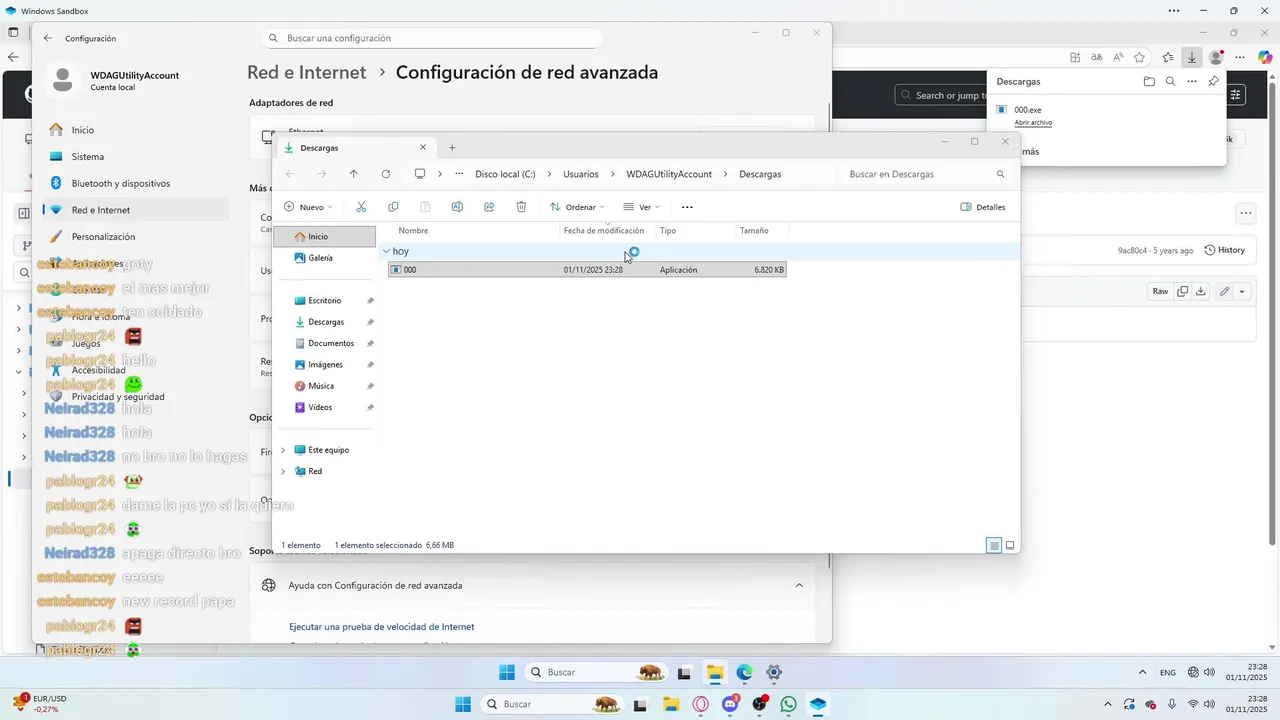The image size is (1280, 720).
Task: Open Settings gear in Sandbox taskbar
Action: tap(773, 672)
